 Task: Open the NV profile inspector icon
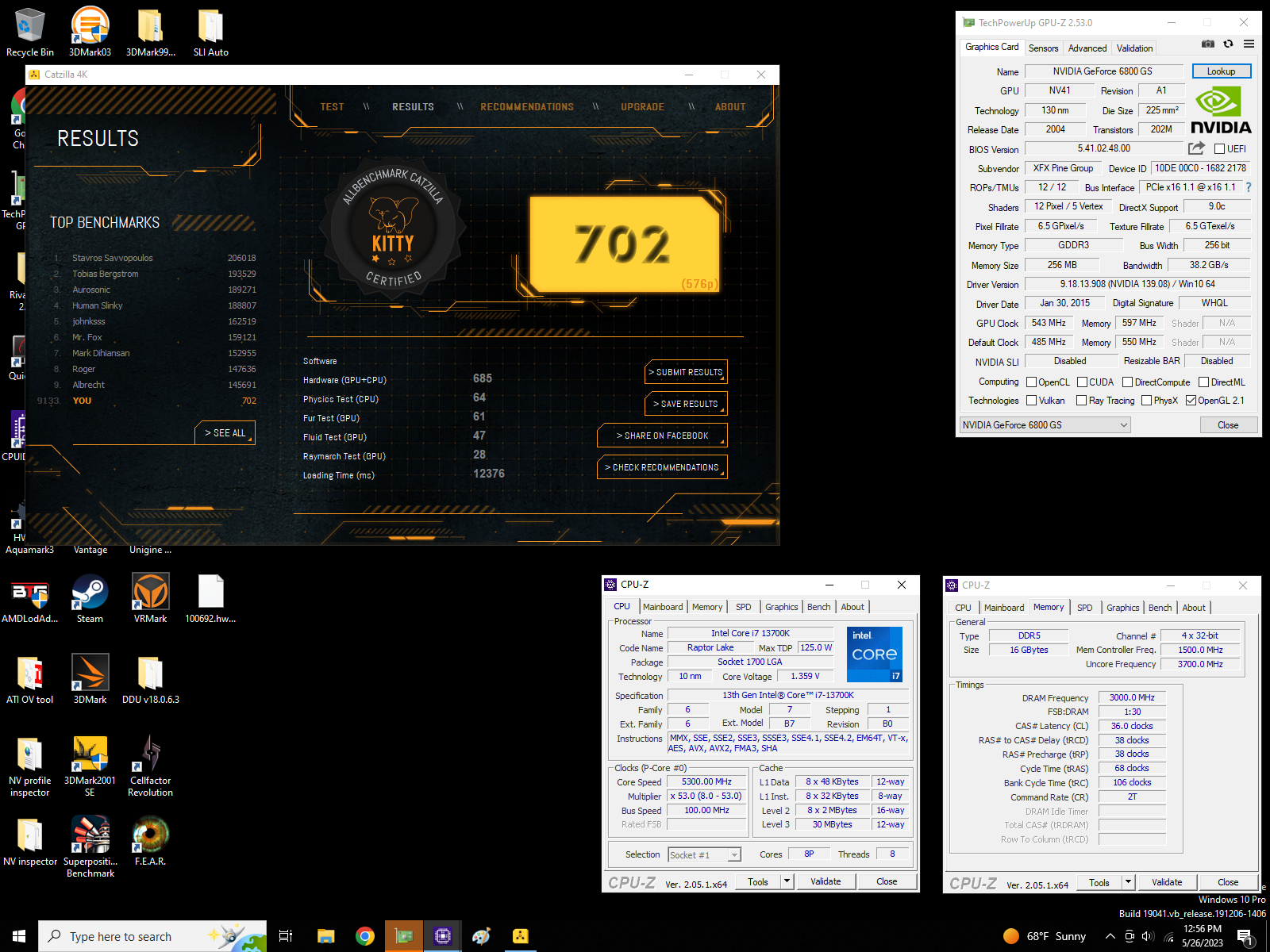tap(29, 766)
